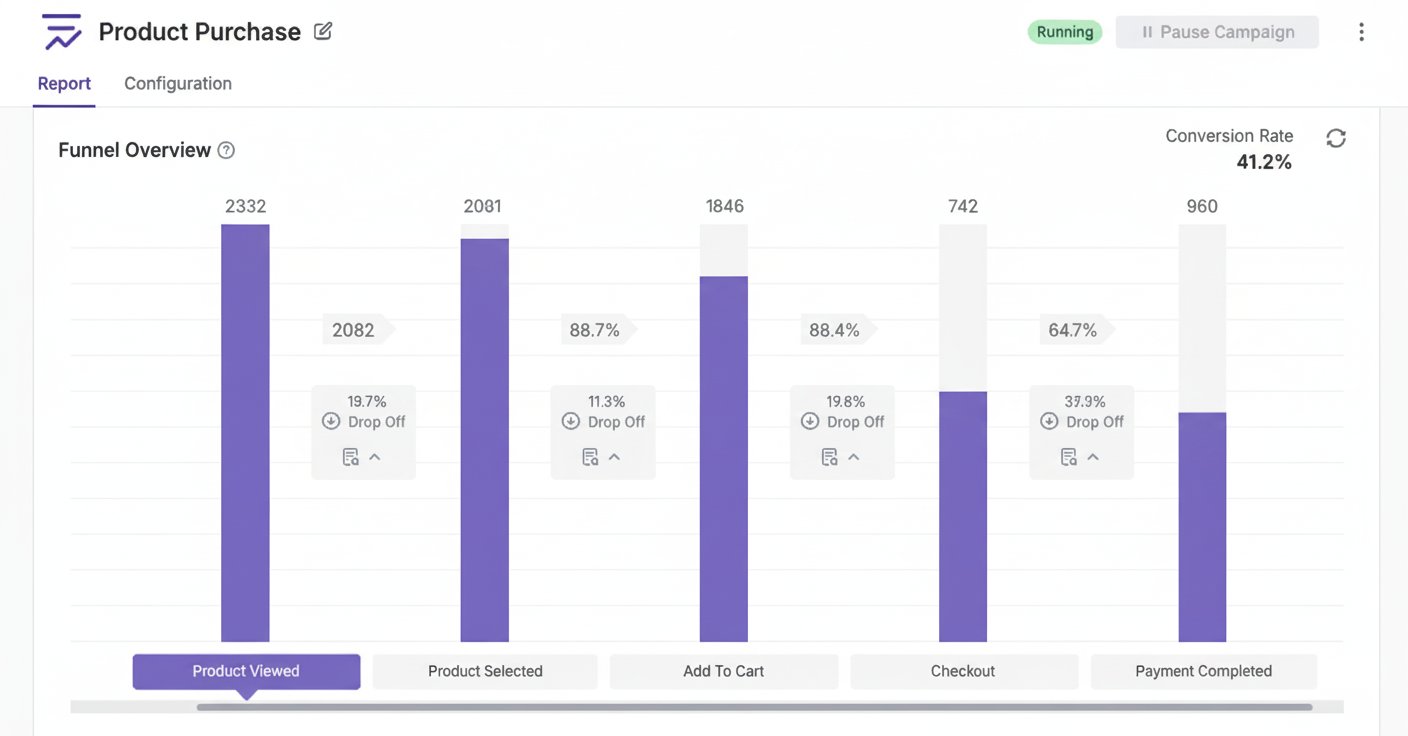1408x736 pixels.
Task: Collapse the chevron under Checkout drop off card
Action: [1093, 457]
